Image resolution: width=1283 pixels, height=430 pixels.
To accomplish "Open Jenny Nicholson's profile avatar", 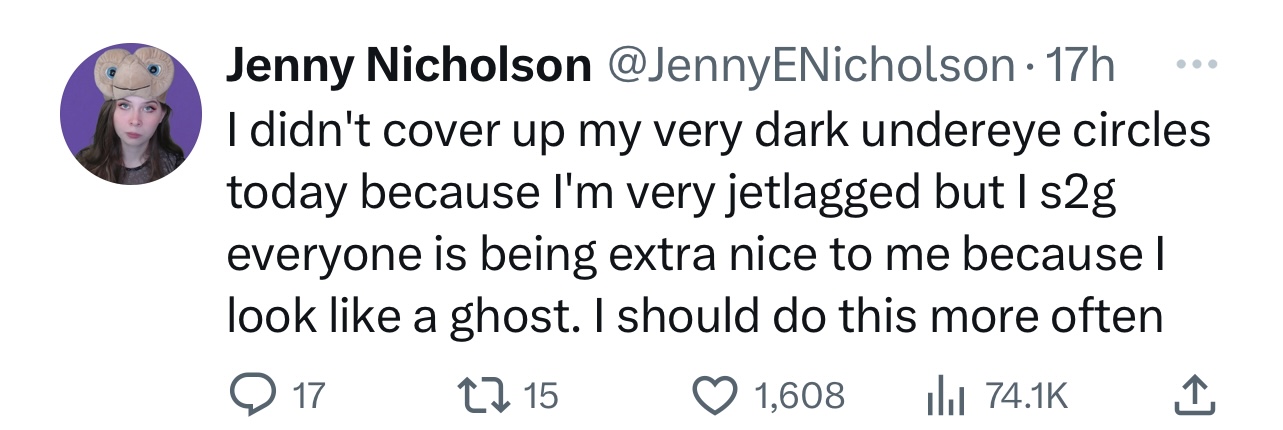I will (131, 113).
